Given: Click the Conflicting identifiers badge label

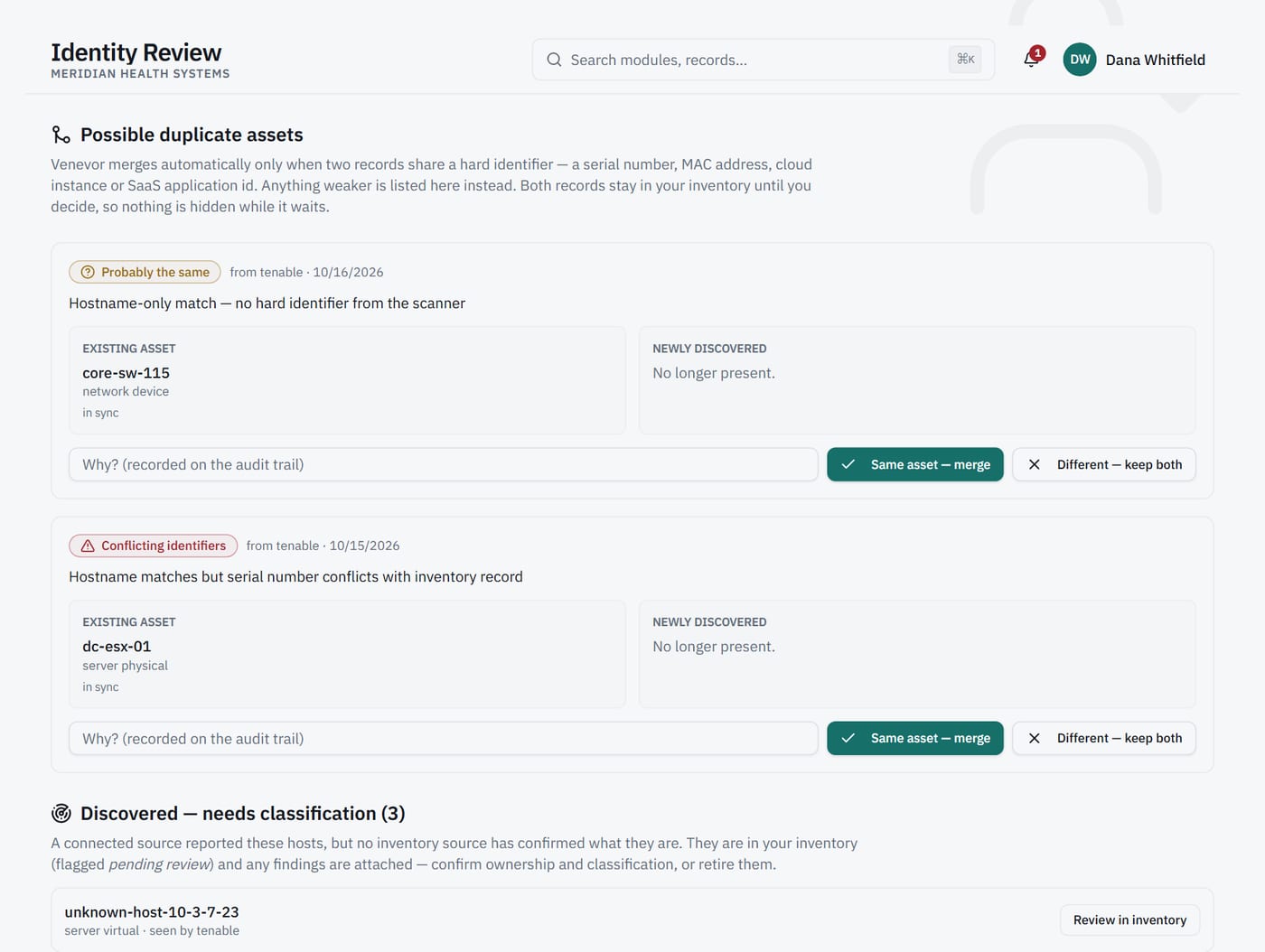Looking at the screenshot, I should (164, 546).
